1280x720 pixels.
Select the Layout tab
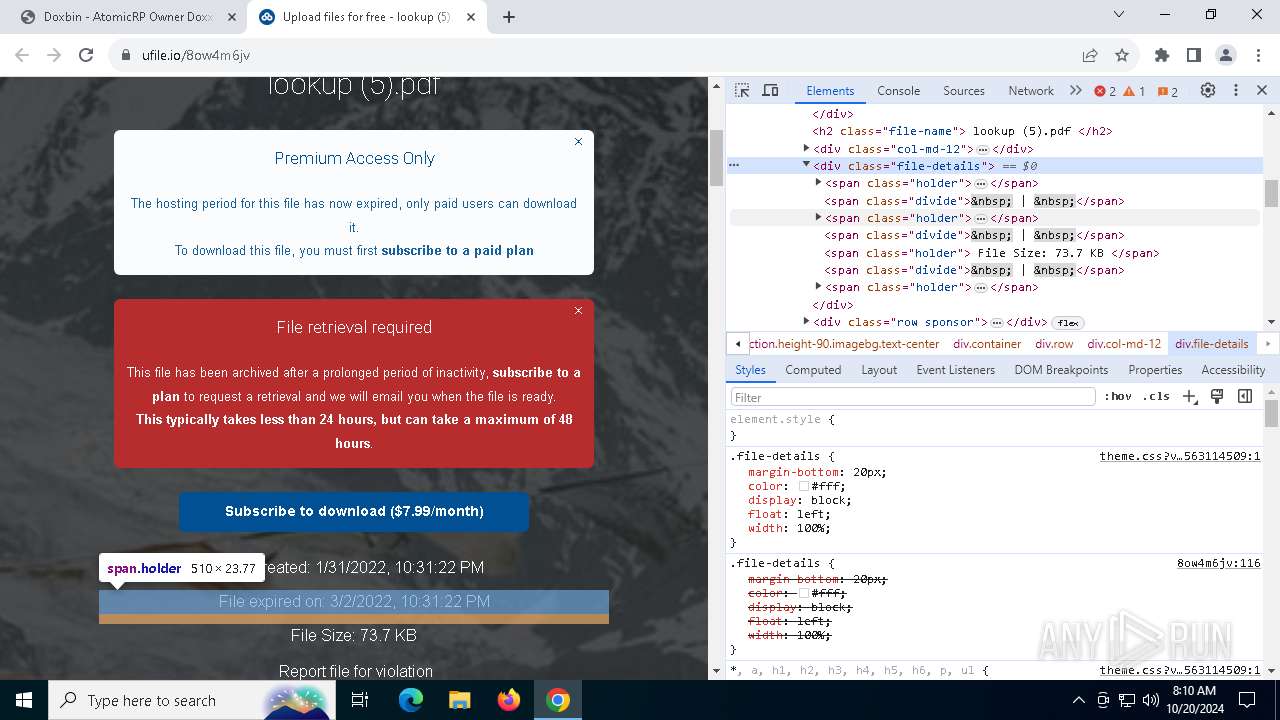click(x=879, y=369)
